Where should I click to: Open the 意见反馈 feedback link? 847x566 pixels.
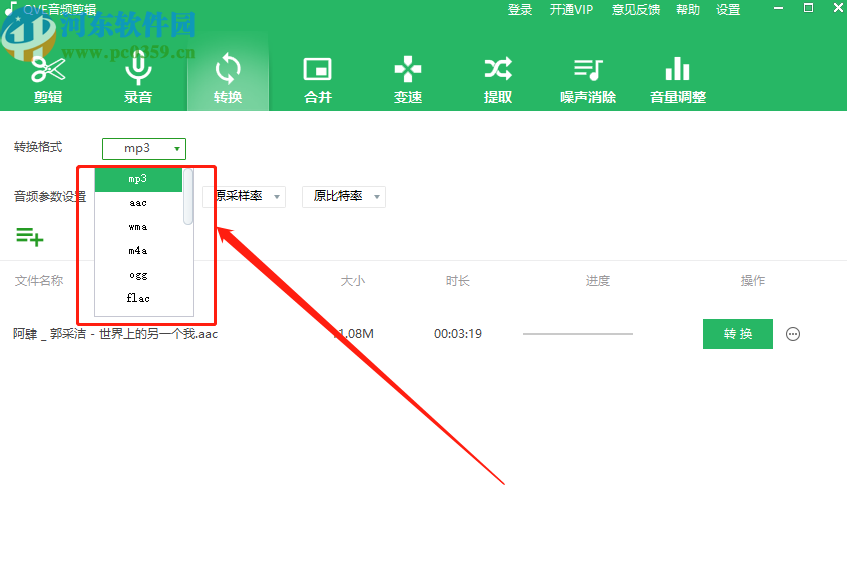[x=636, y=10]
